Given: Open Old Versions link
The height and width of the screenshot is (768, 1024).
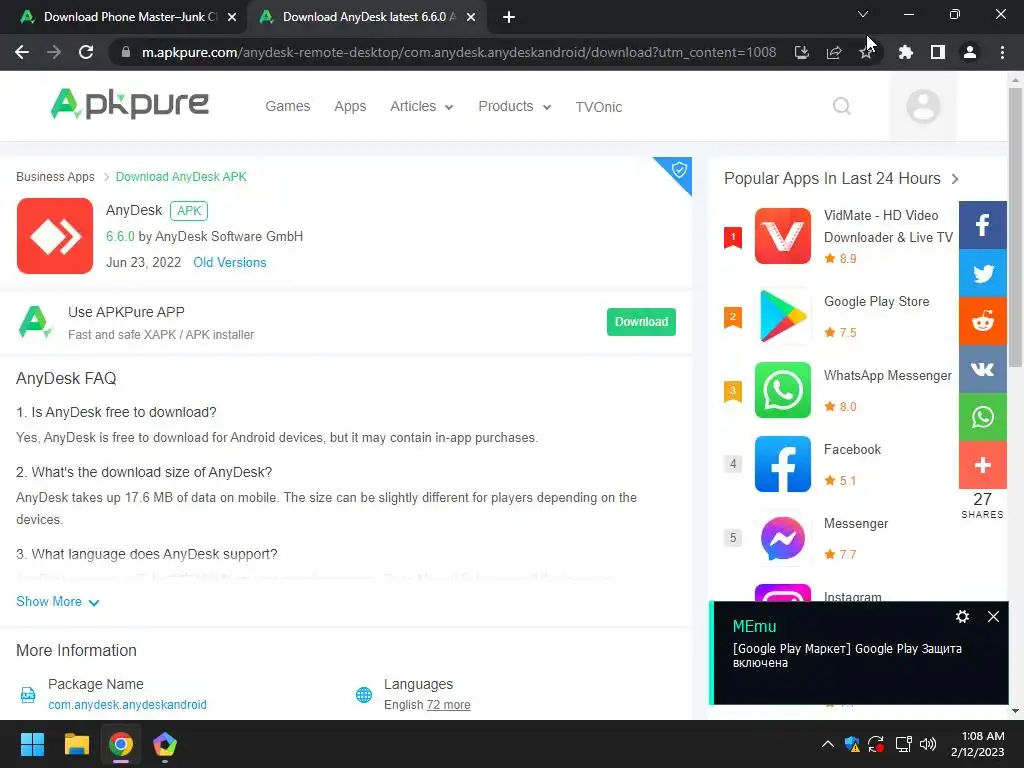Looking at the screenshot, I should 230,263.
